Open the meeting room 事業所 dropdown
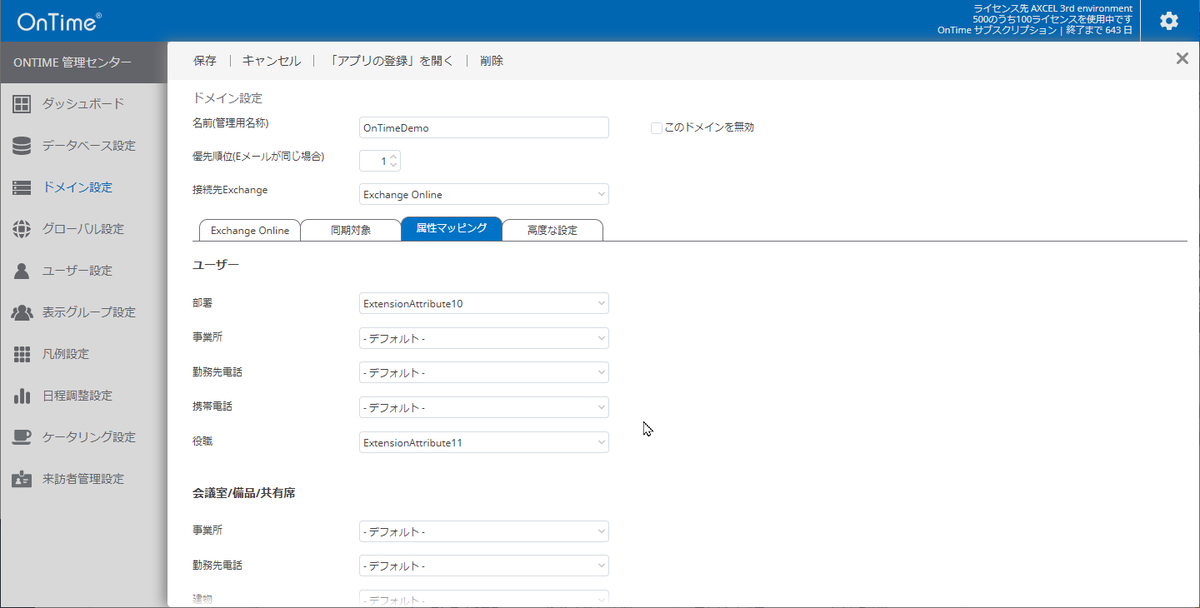This screenshot has height=608, width=1200. (x=484, y=532)
